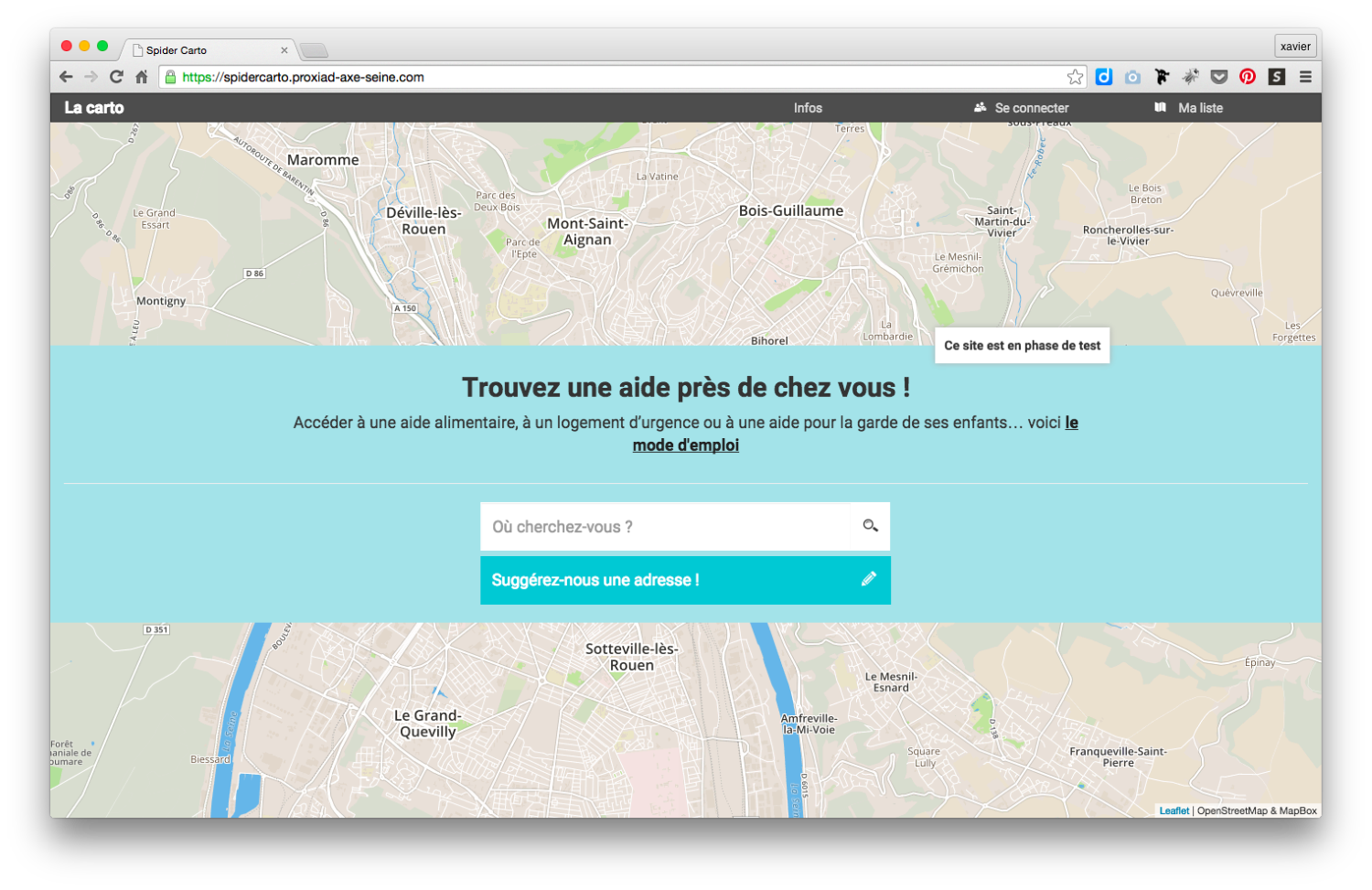The height and width of the screenshot is (890, 1372).
Task: Click 'Suggérez-nous une adresse !' button
Action: (x=685, y=580)
